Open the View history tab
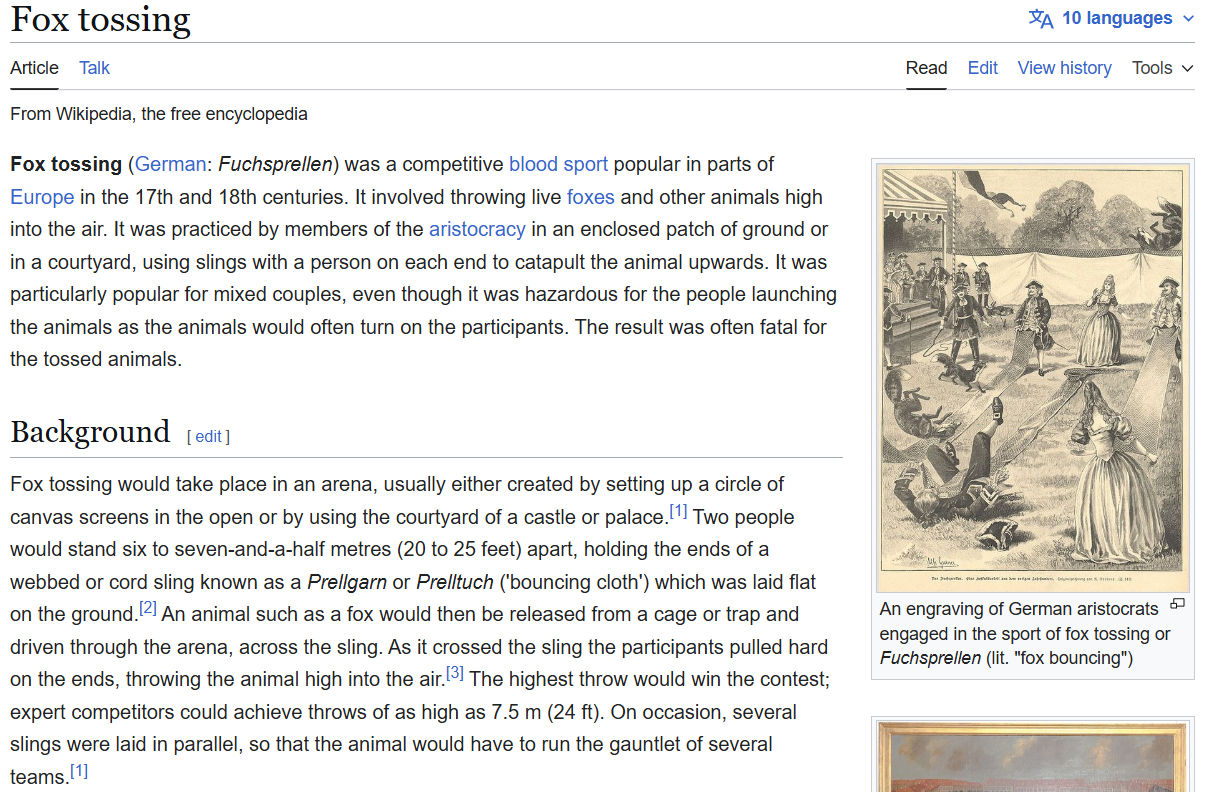Screen dimensions: 1206x792 1064,68
